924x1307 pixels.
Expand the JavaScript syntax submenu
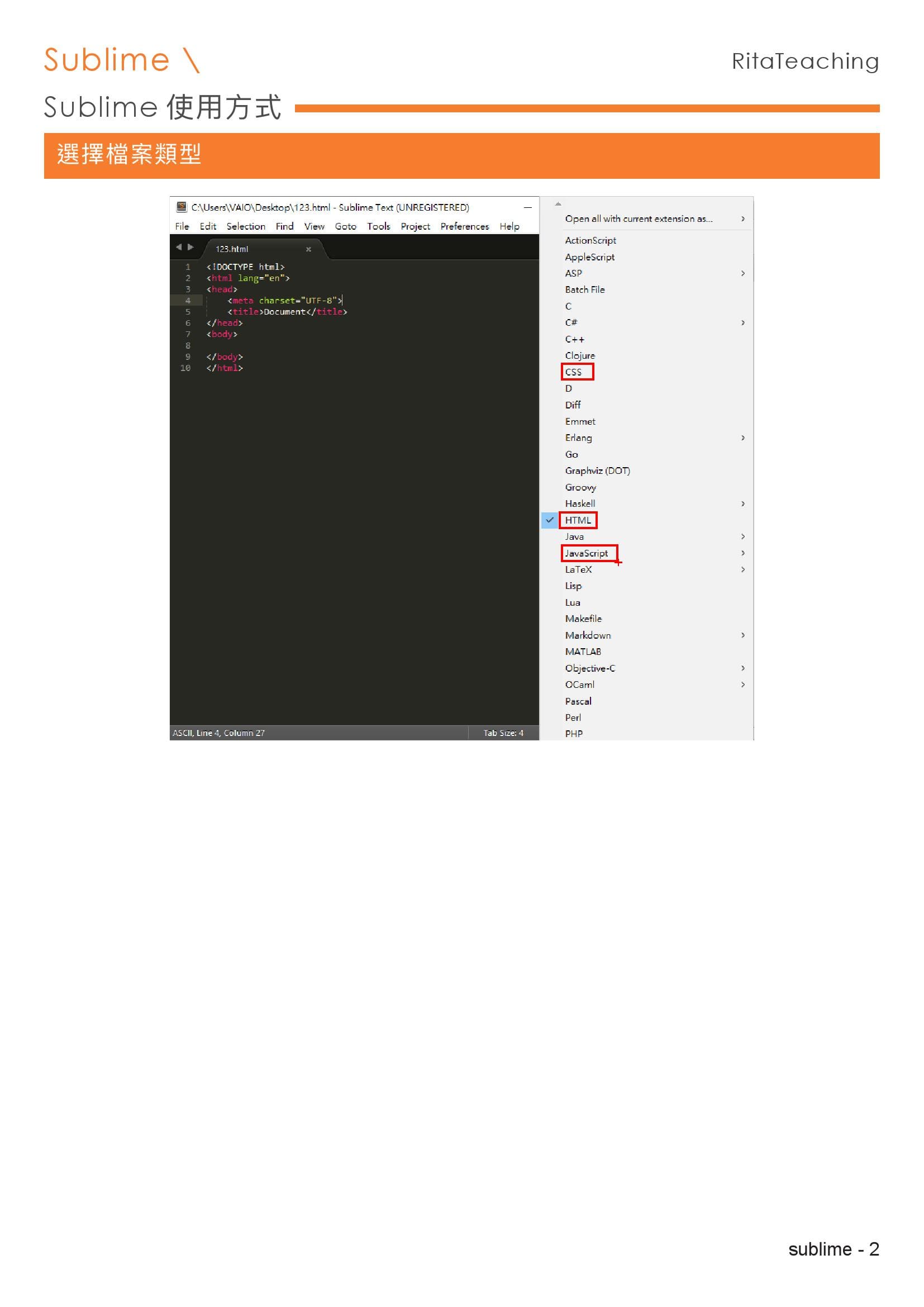(742, 553)
